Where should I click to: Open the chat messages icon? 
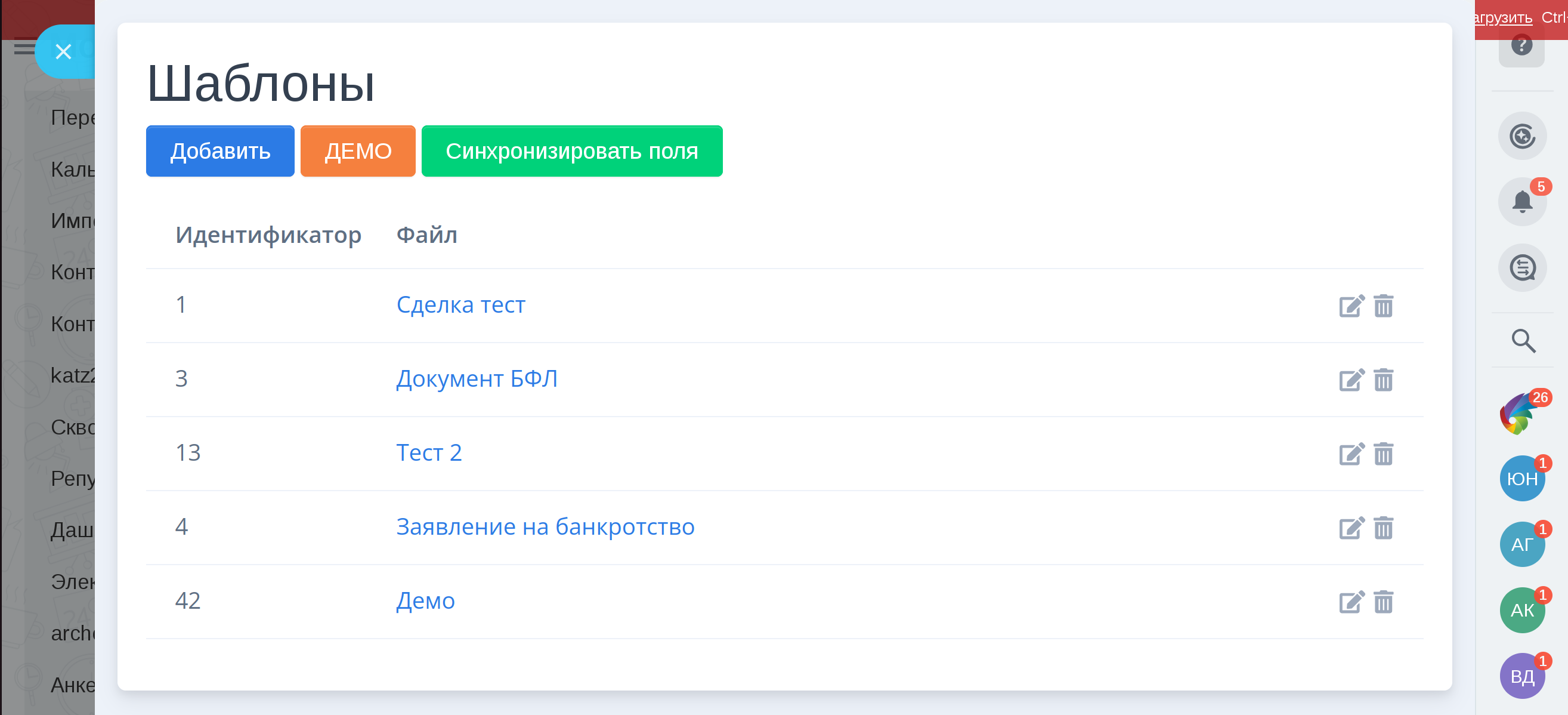point(1522,267)
